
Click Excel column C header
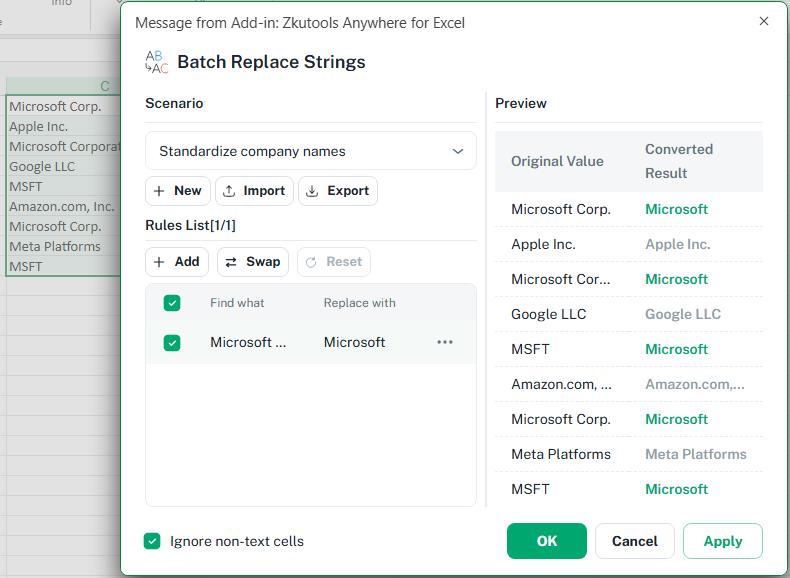point(63,86)
